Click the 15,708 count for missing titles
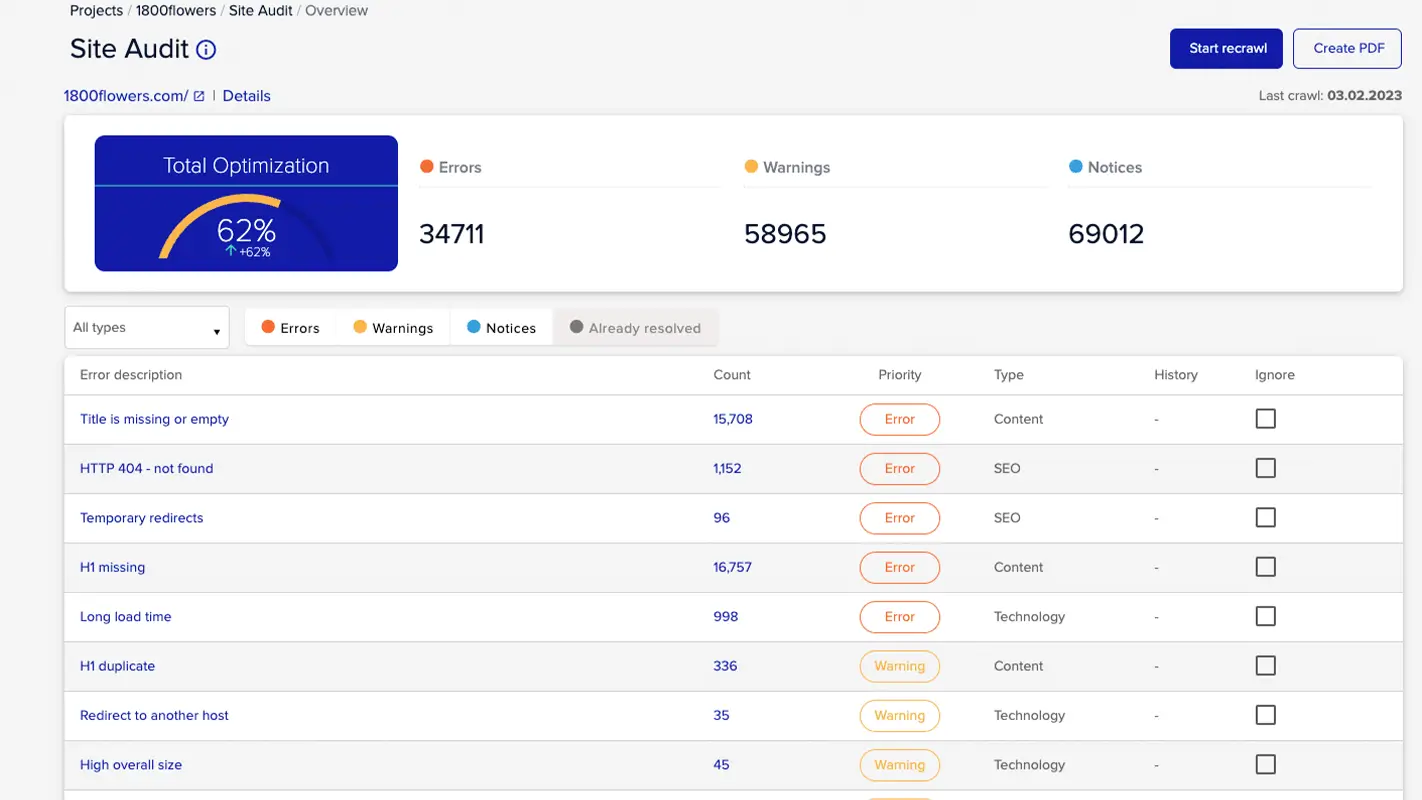Screen dimensions: 1422x800 (733, 418)
